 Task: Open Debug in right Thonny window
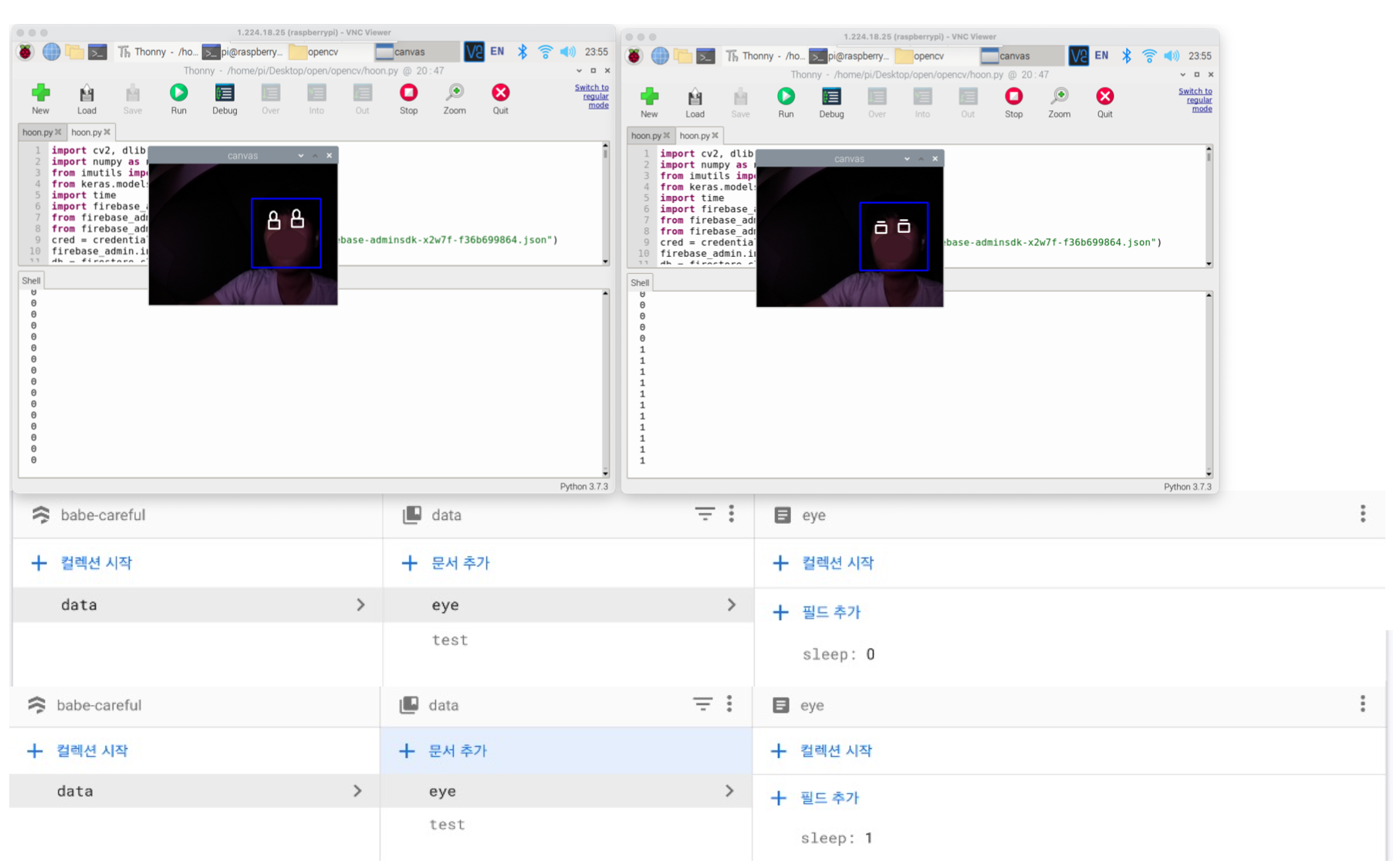831,103
